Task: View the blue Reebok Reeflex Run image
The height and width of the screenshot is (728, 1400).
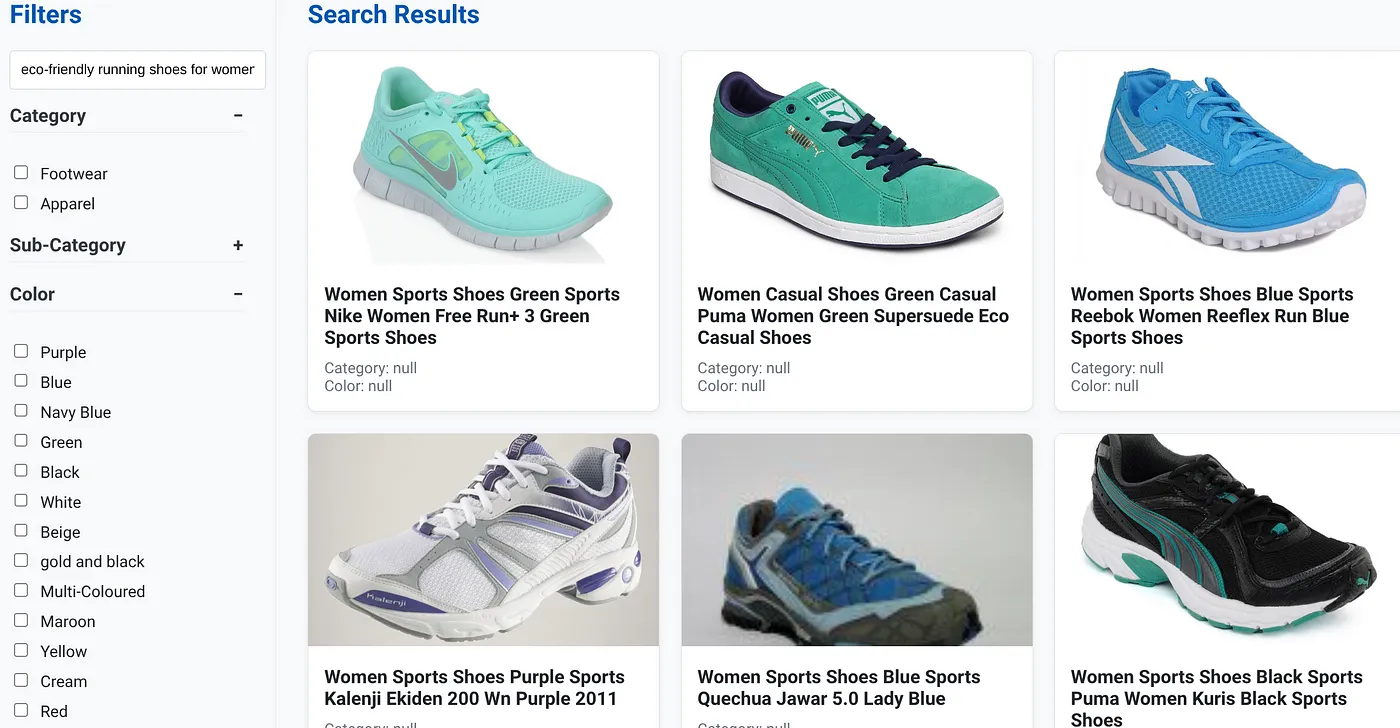Action: tap(1228, 160)
